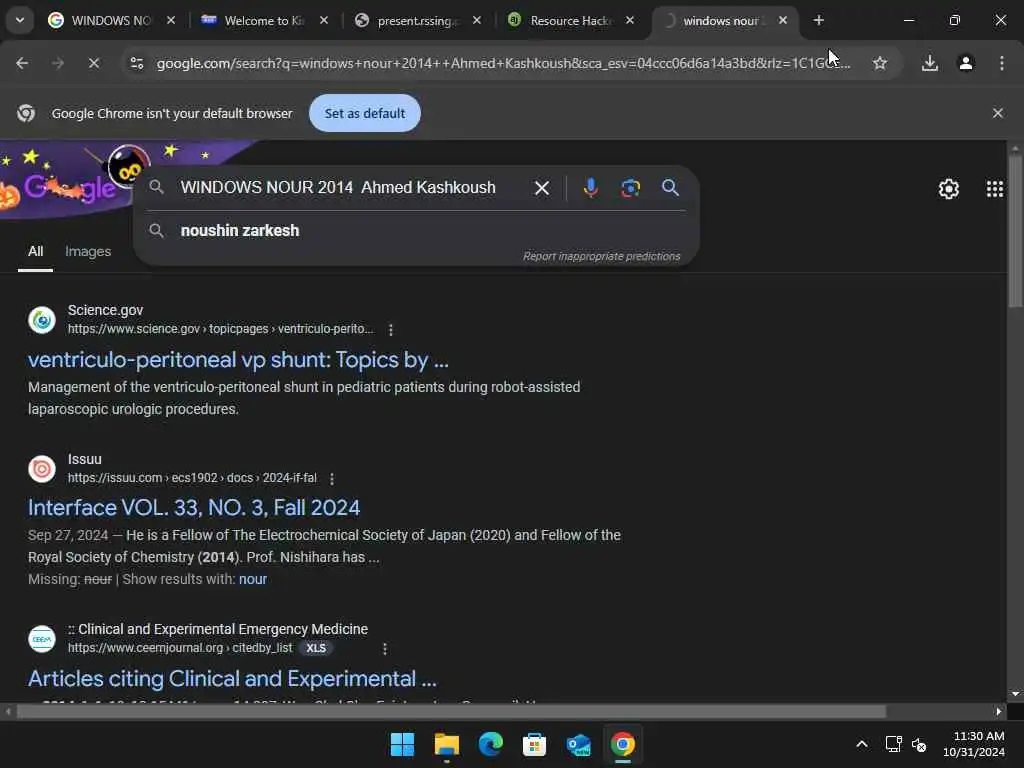
Task: Open the Chrome three-dot menu
Action: (1001, 63)
